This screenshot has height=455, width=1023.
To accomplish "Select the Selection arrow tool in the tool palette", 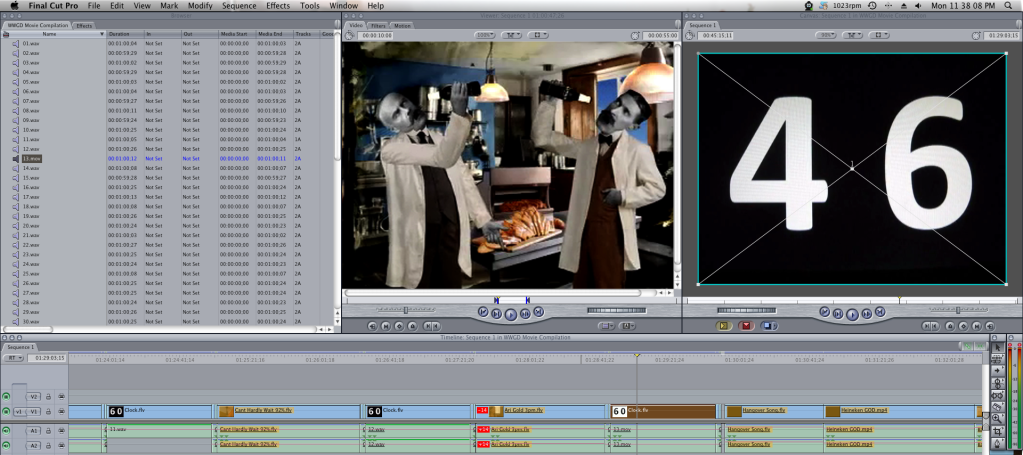I will coord(996,347).
